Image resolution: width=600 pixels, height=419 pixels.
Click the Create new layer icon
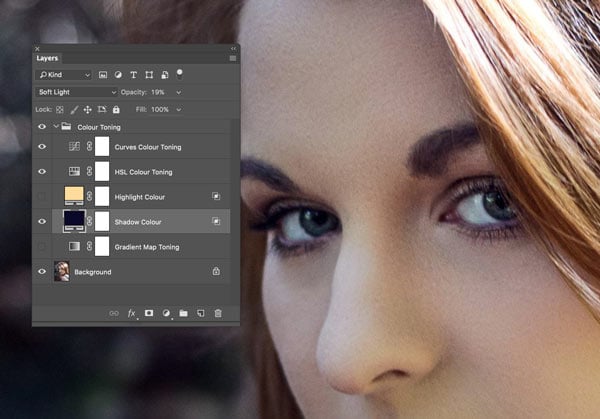(x=200, y=313)
